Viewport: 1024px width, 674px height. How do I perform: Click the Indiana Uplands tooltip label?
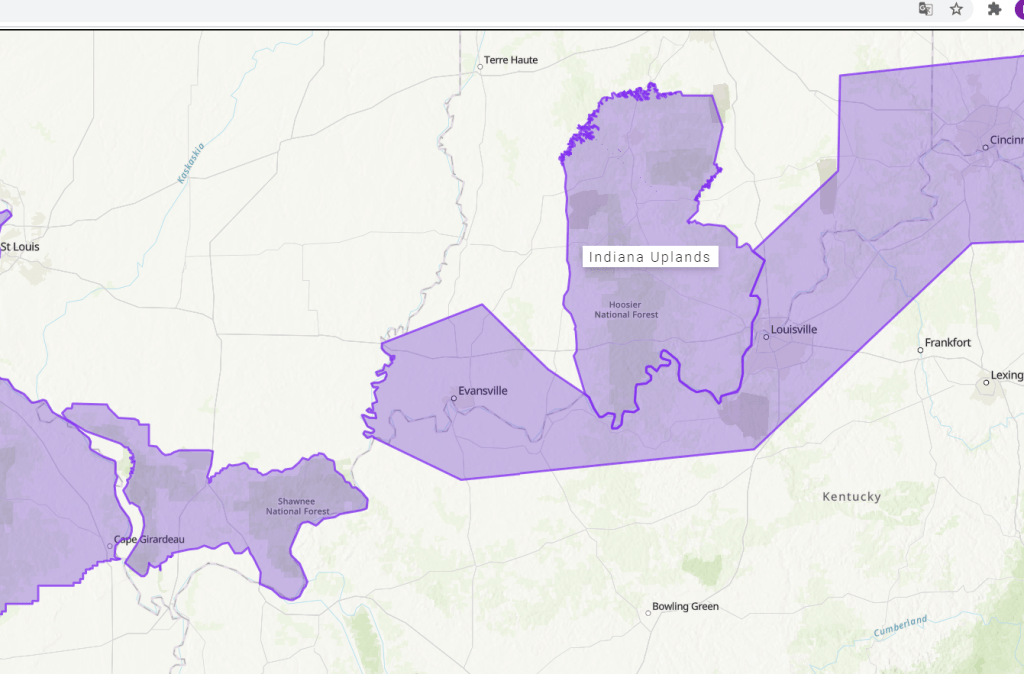pos(649,257)
